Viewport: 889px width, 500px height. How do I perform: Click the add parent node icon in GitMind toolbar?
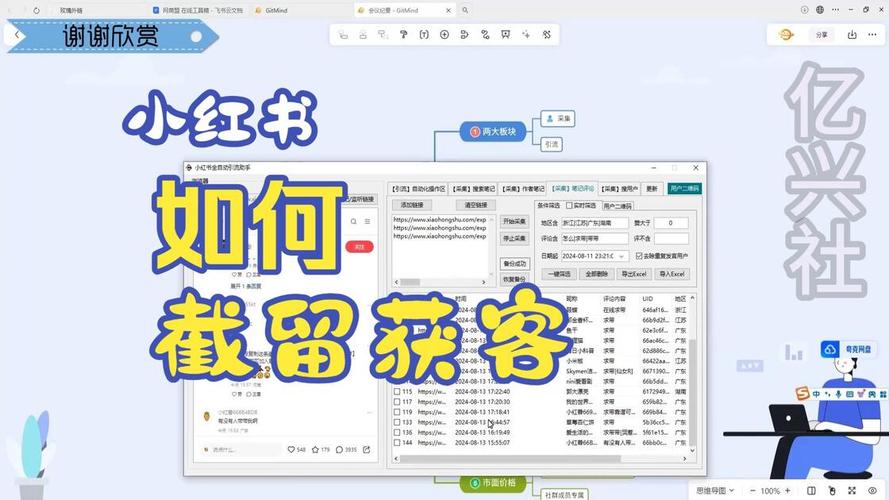[383, 35]
